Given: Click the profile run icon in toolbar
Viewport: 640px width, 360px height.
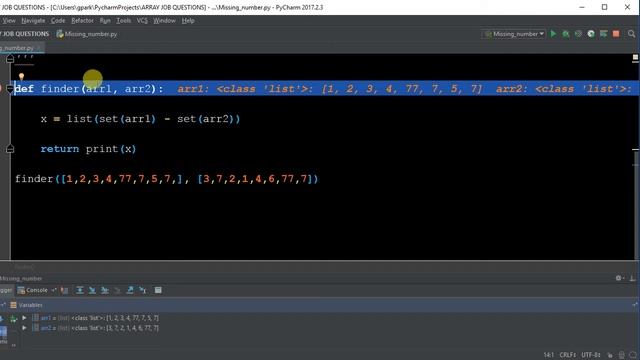Looking at the screenshot, I should coord(591,34).
